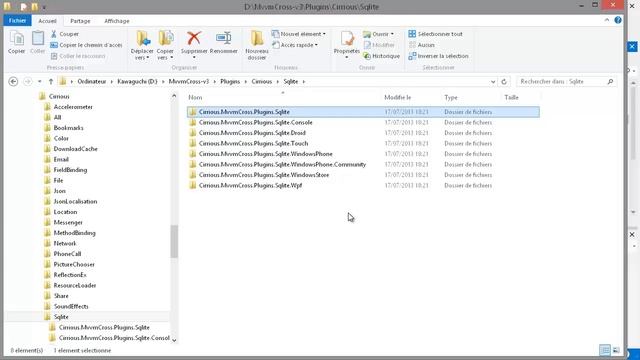Screen dimensions: 640x360
Task: Click Sélectionner tout
Action: click(x=436, y=34)
